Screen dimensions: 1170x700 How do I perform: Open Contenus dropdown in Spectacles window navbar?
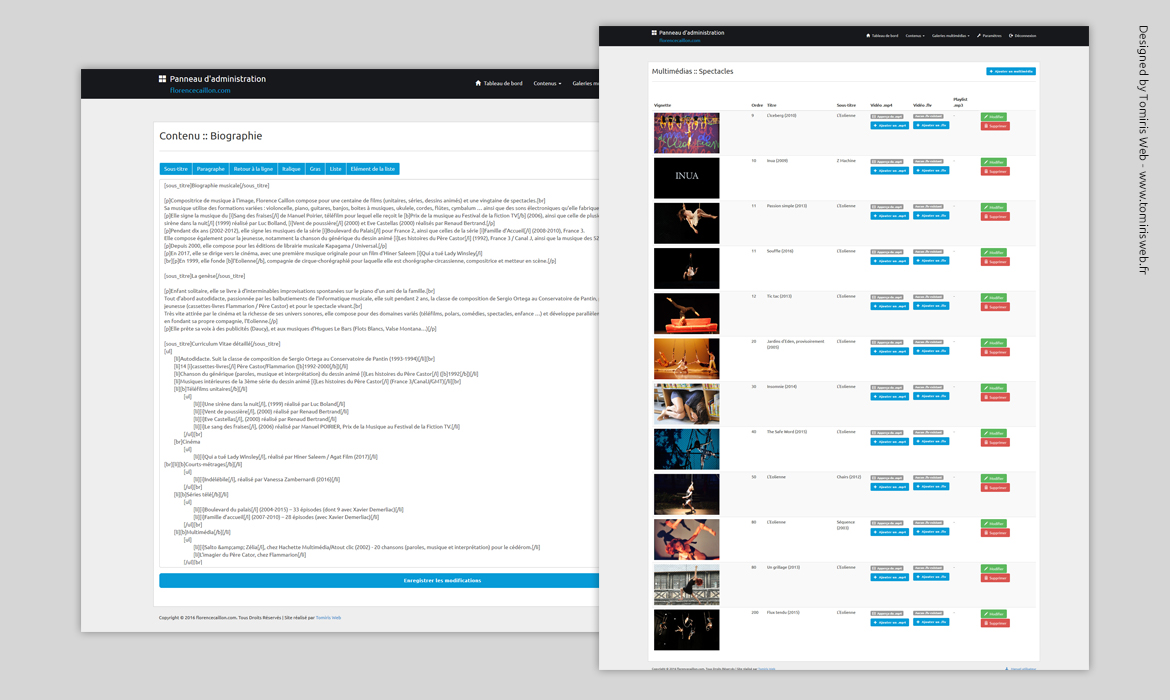(x=914, y=36)
